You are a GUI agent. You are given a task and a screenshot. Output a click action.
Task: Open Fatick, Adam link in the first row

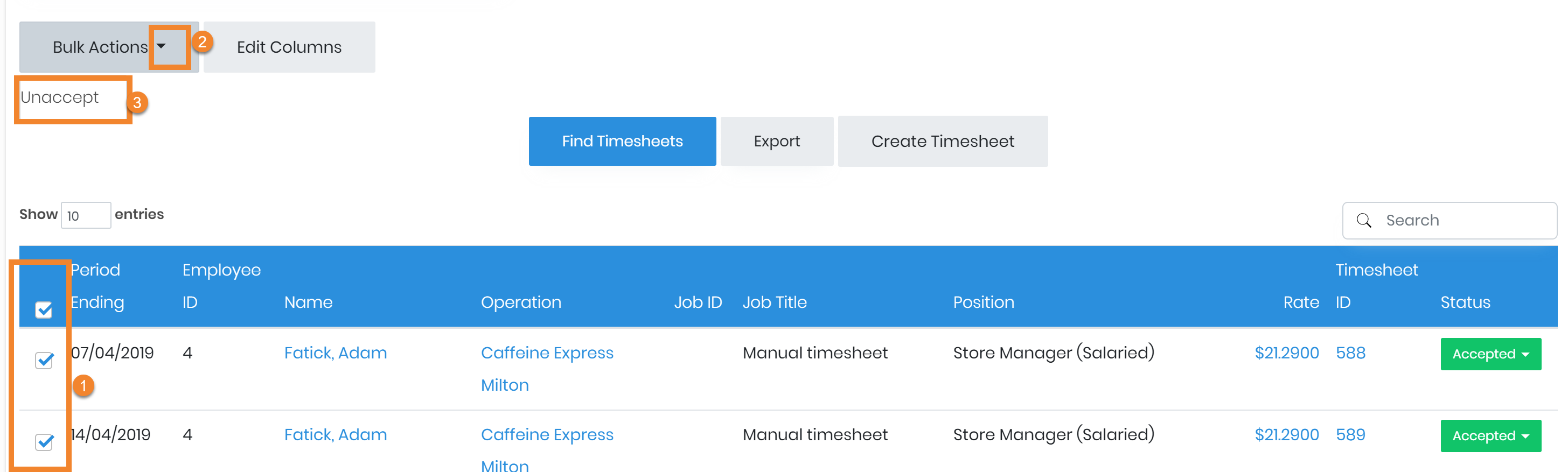(335, 353)
